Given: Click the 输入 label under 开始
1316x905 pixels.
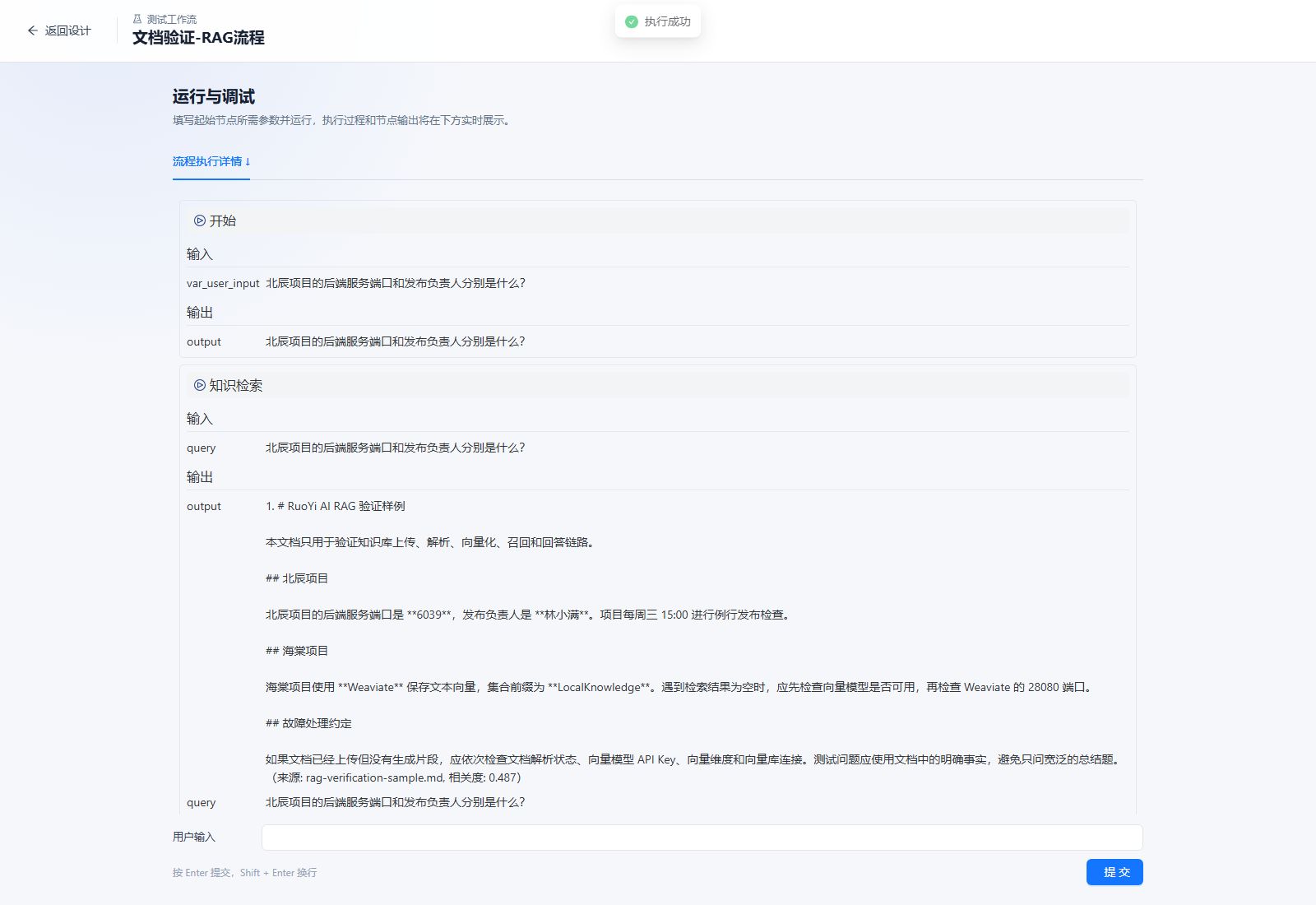Looking at the screenshot, I should coord(200,254).
